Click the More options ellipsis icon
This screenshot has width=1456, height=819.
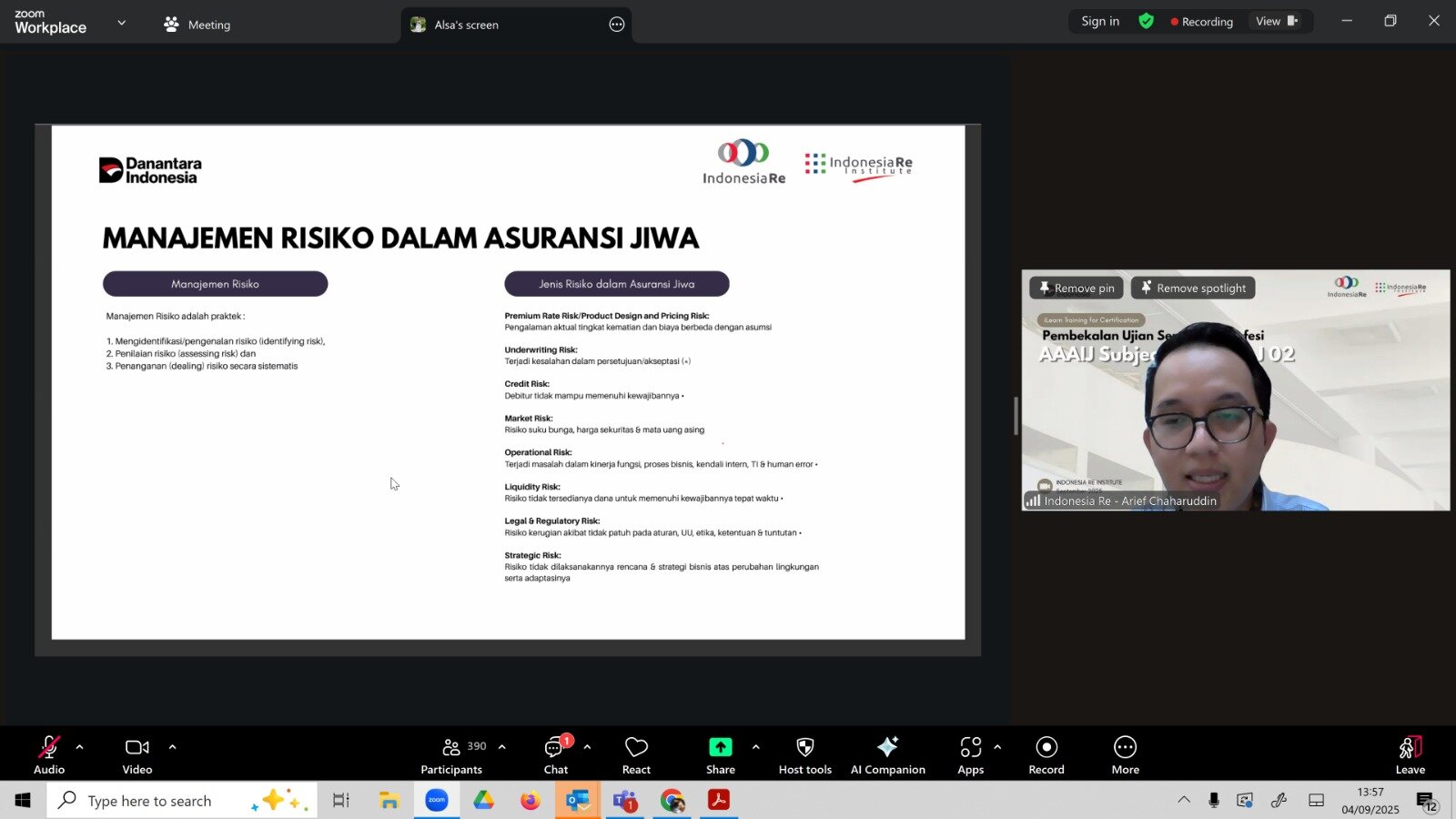tap(1125, 748)
